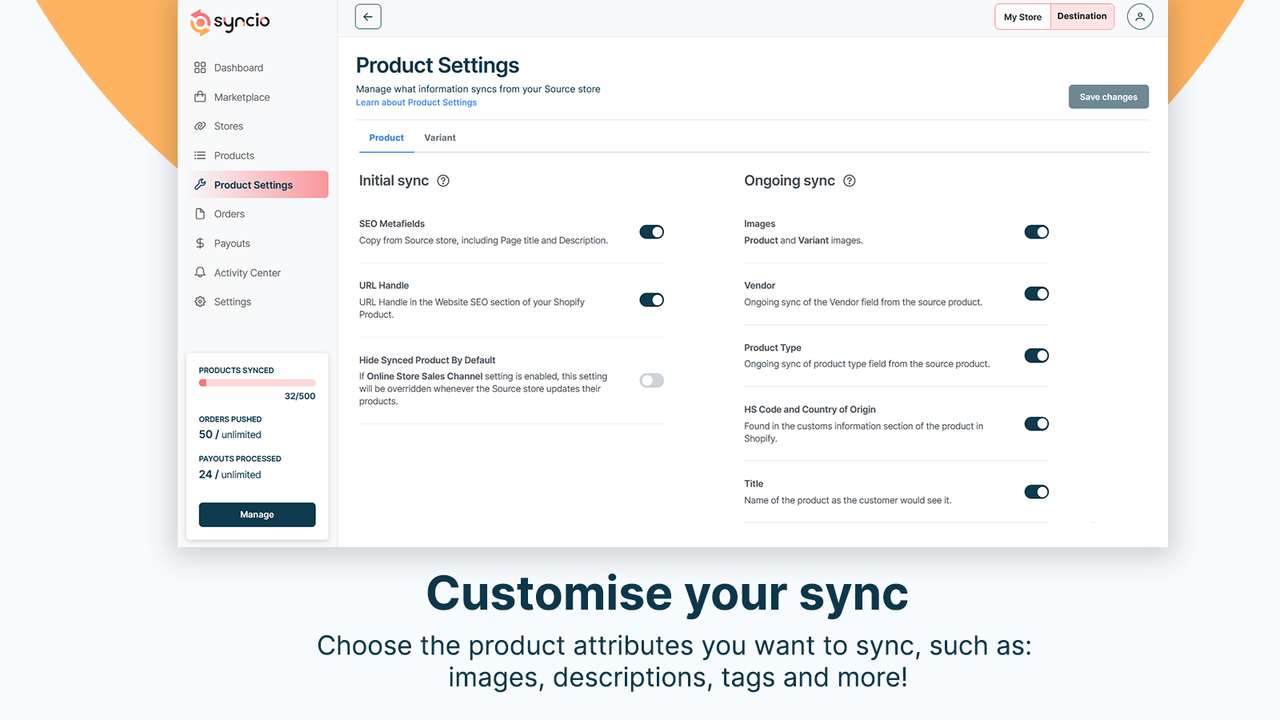Enable Hide Synced Product By Default
The image size is (1280, 720).
652,380
